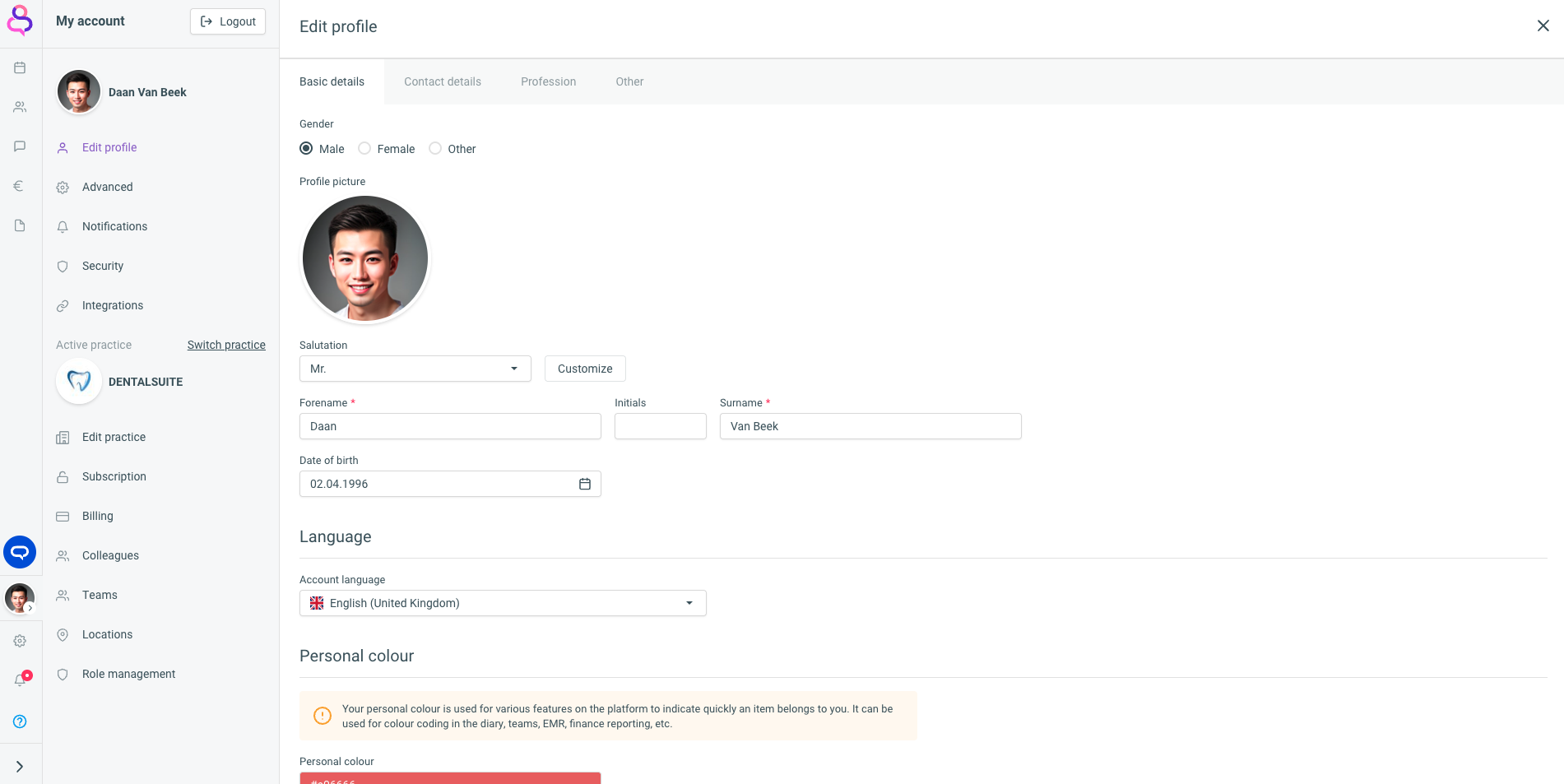The image size is (1564, 784).
Task: Open the notifications bell with red badge
Action: (21, 680)
